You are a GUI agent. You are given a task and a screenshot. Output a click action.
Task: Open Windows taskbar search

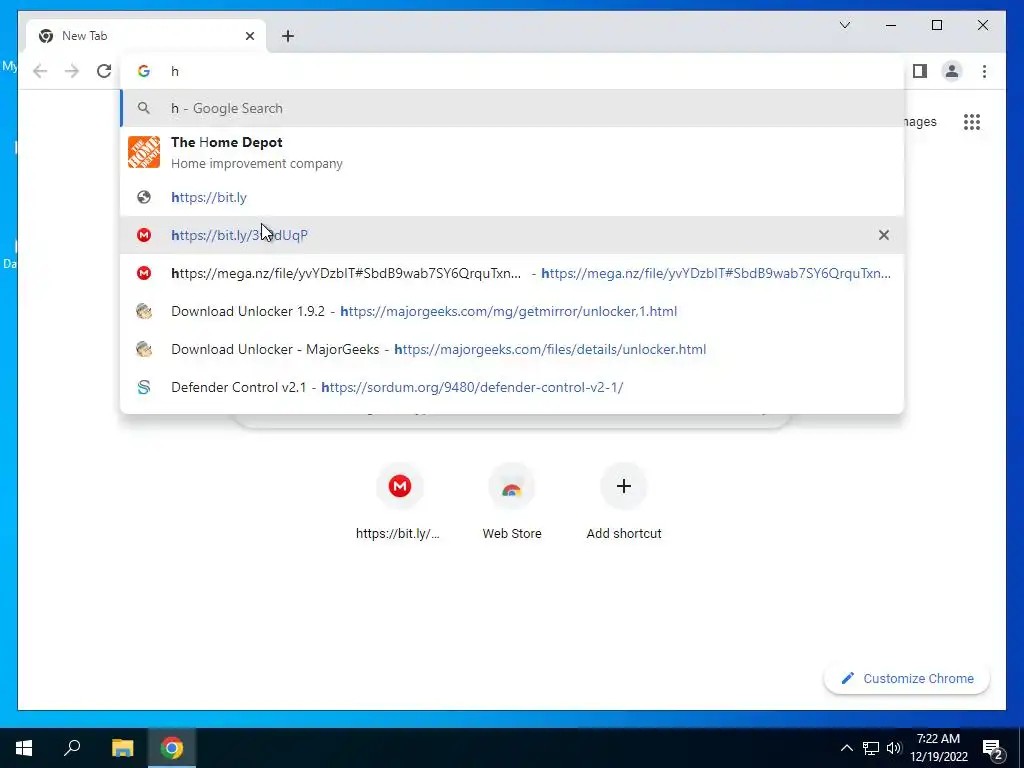(x=72, y=748)
